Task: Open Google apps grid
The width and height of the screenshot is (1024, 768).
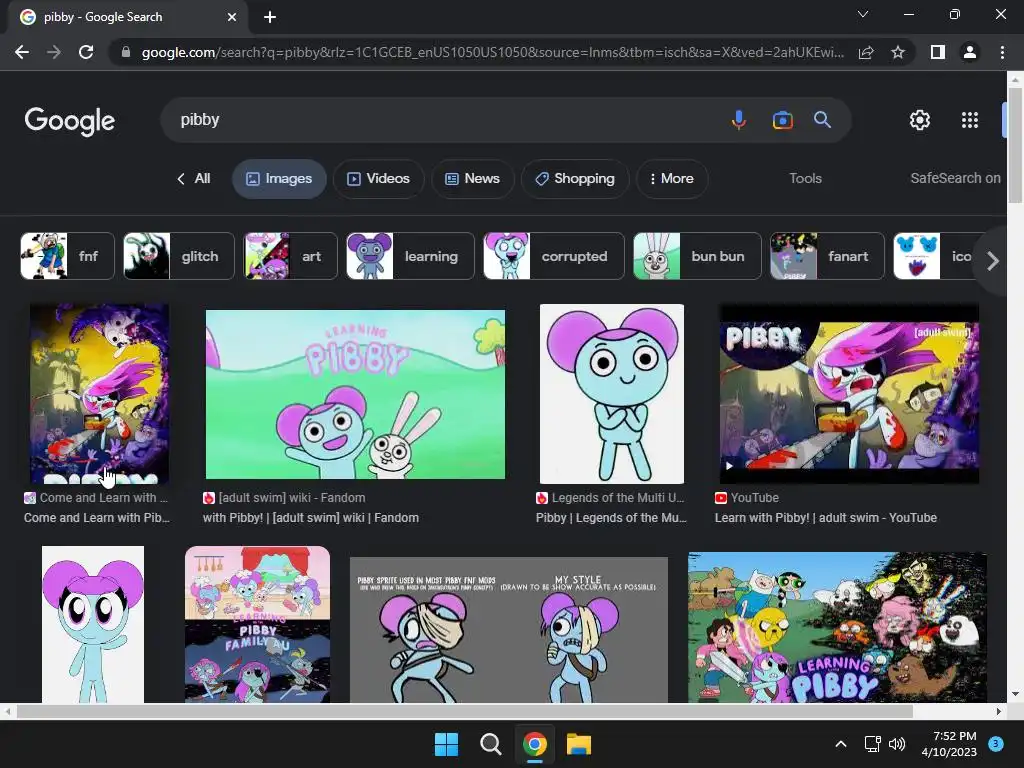Action: tap(970, 120)
